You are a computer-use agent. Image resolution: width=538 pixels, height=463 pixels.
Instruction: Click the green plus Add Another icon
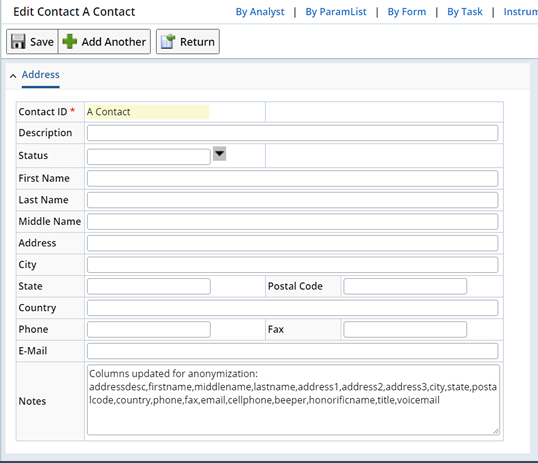(x=70, y=42)
